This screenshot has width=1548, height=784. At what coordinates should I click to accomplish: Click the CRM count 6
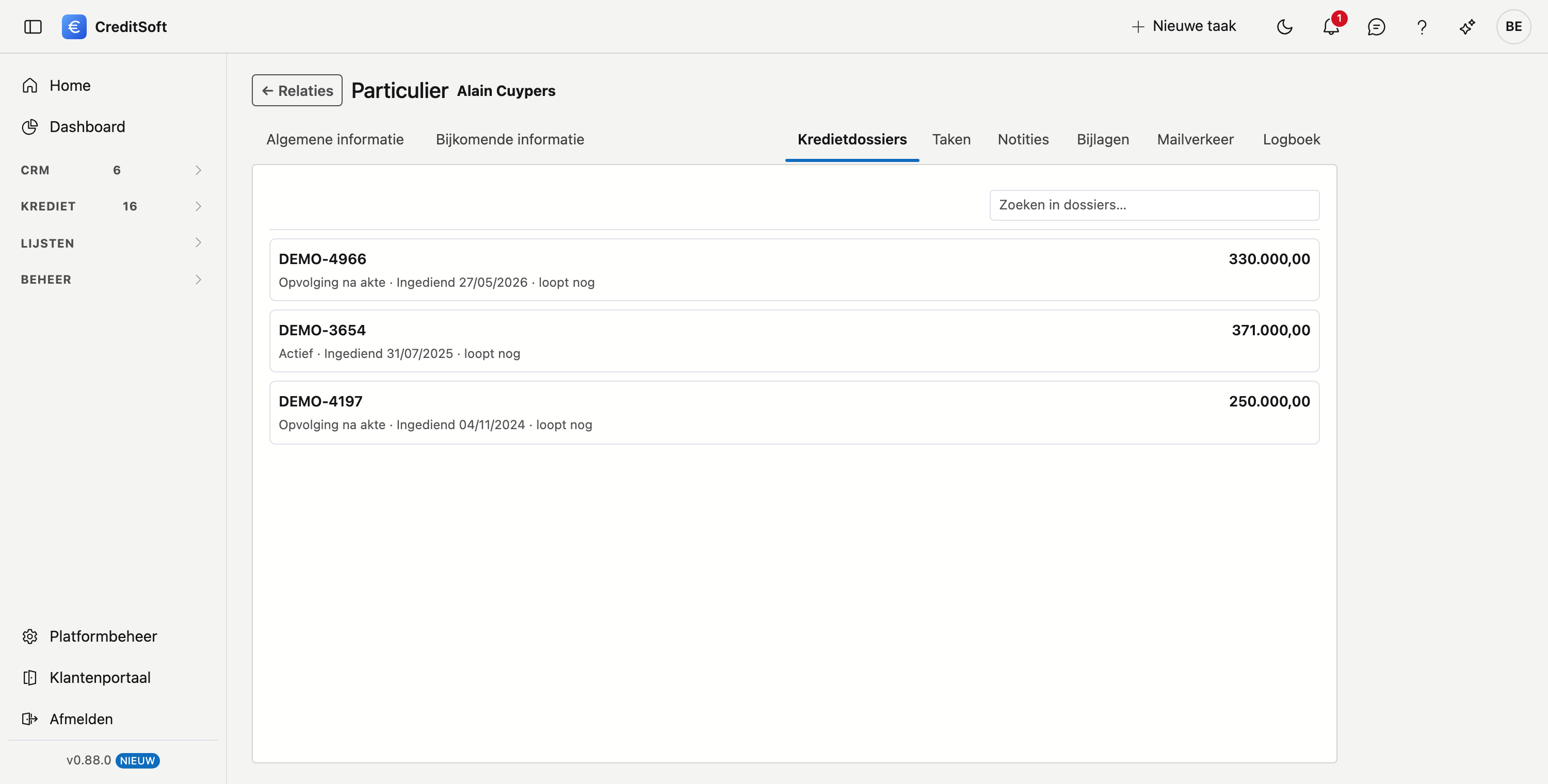117,170
